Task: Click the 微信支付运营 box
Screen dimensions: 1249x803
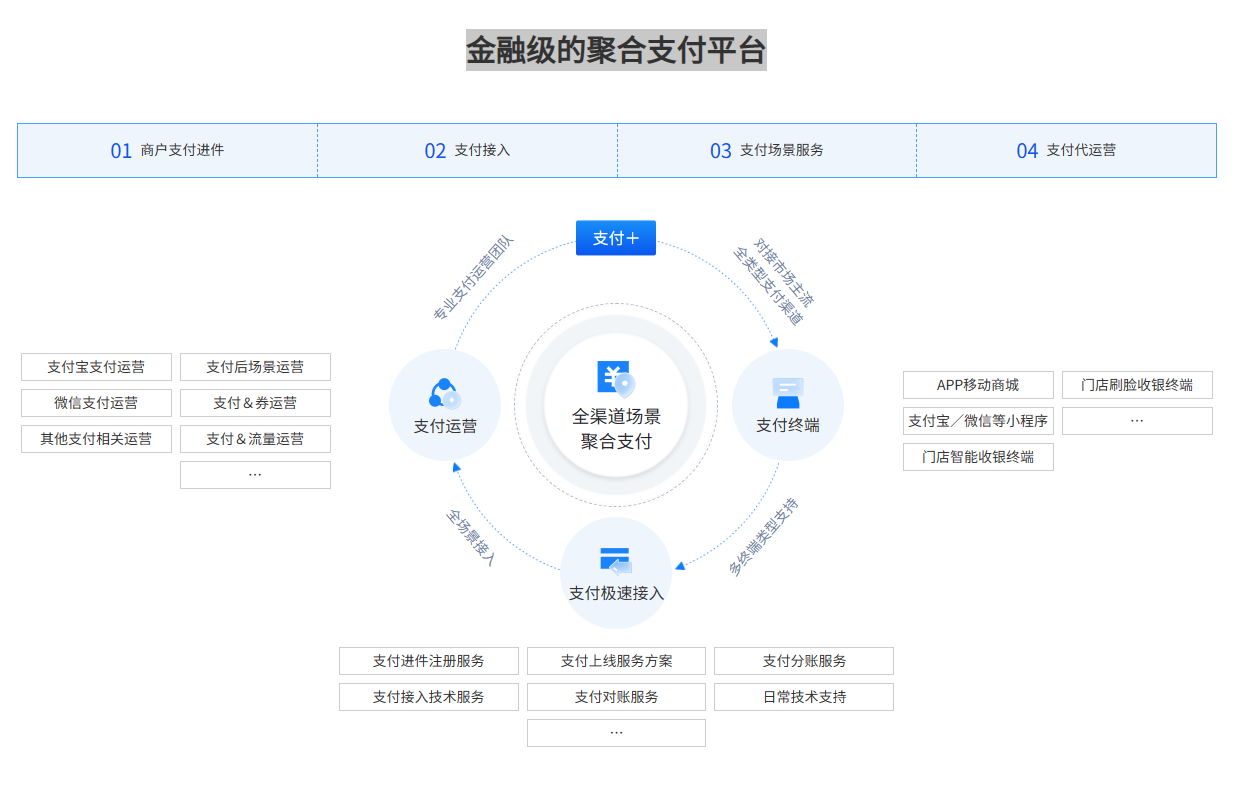Action: pos(96,403)
